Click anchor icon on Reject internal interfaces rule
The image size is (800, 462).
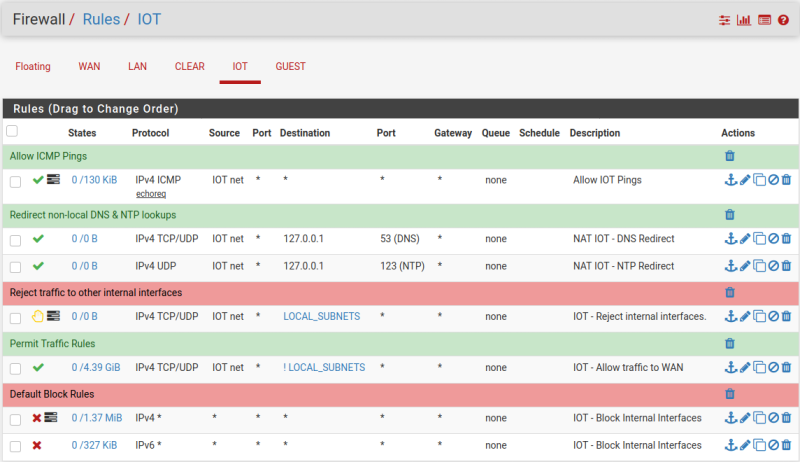(x=731, y=316)
